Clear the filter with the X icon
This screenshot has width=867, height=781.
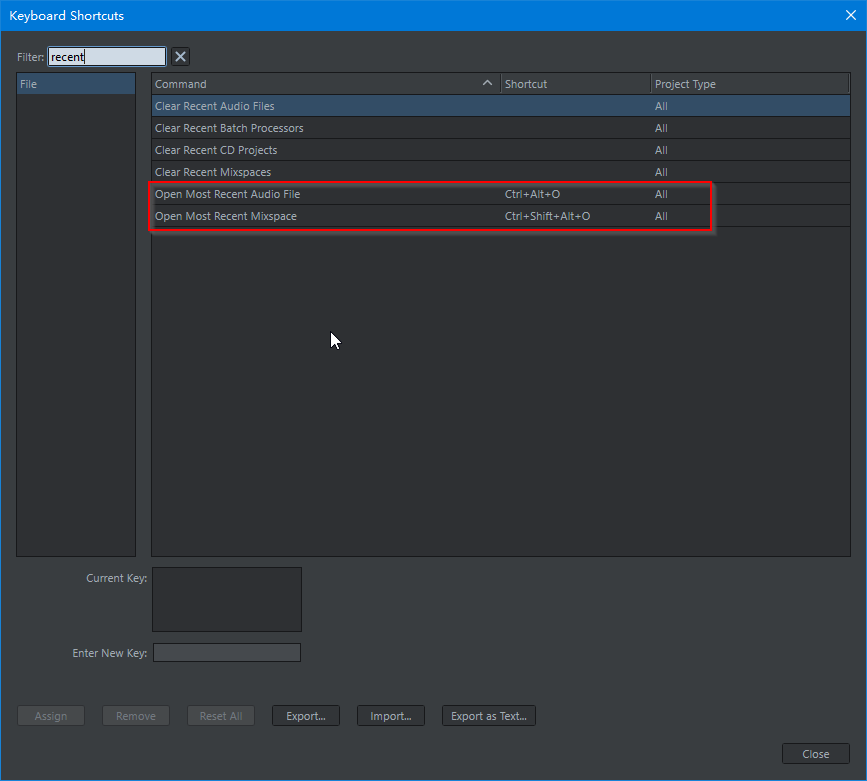click(x=180, y=56)
